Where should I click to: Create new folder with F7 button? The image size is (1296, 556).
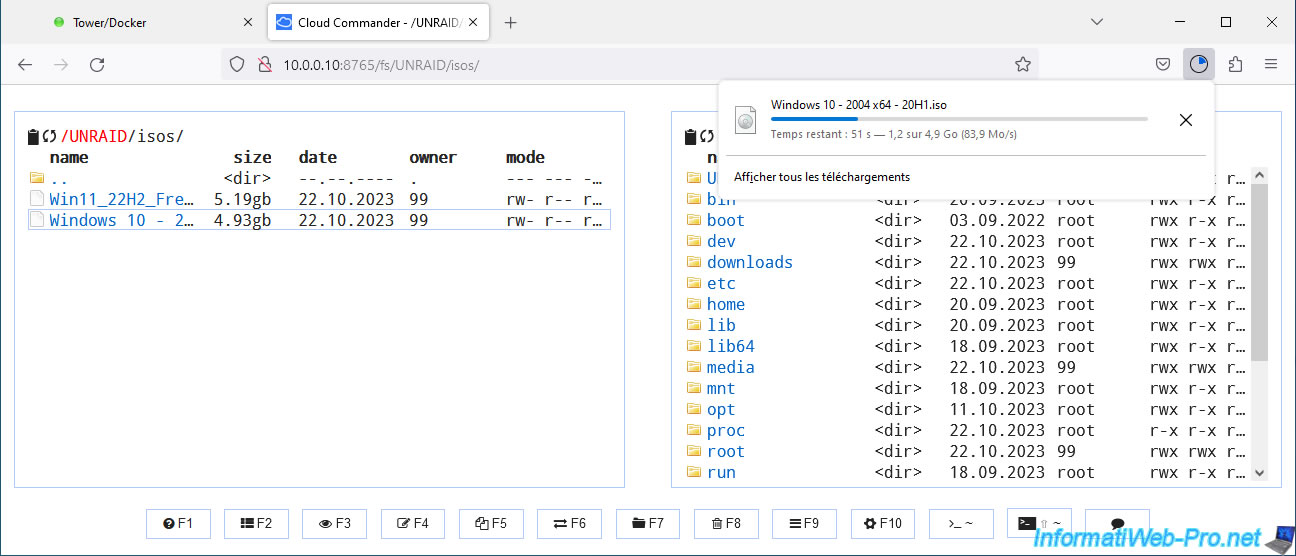(648, 523)
